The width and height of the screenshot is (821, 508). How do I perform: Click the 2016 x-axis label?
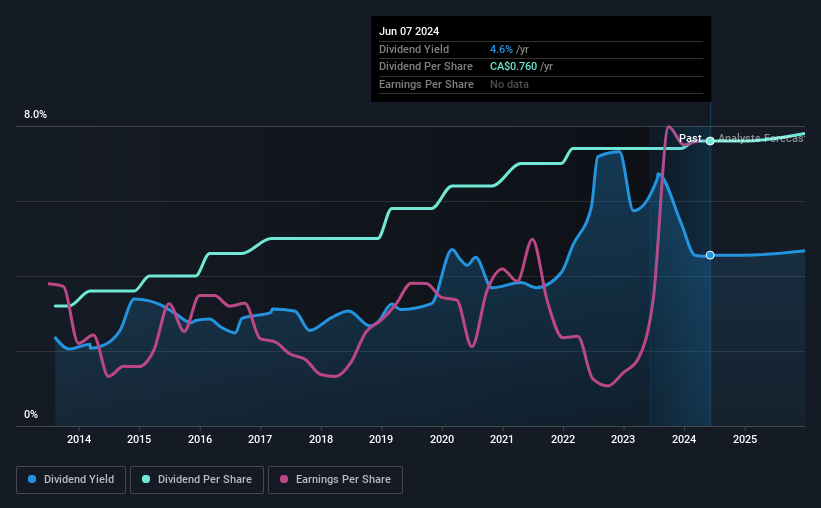coord(200,439)
